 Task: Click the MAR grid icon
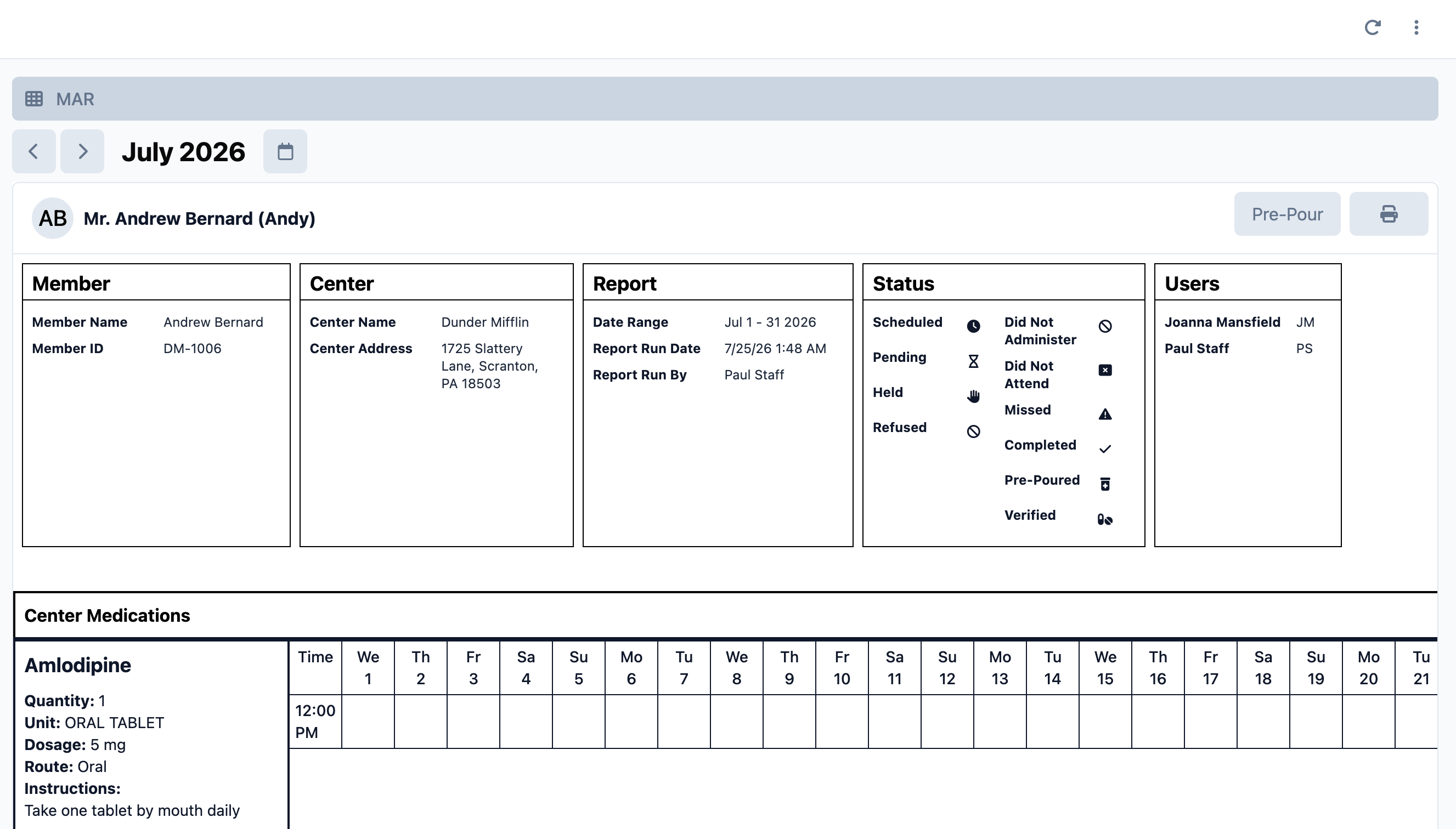tap(34, 99)
